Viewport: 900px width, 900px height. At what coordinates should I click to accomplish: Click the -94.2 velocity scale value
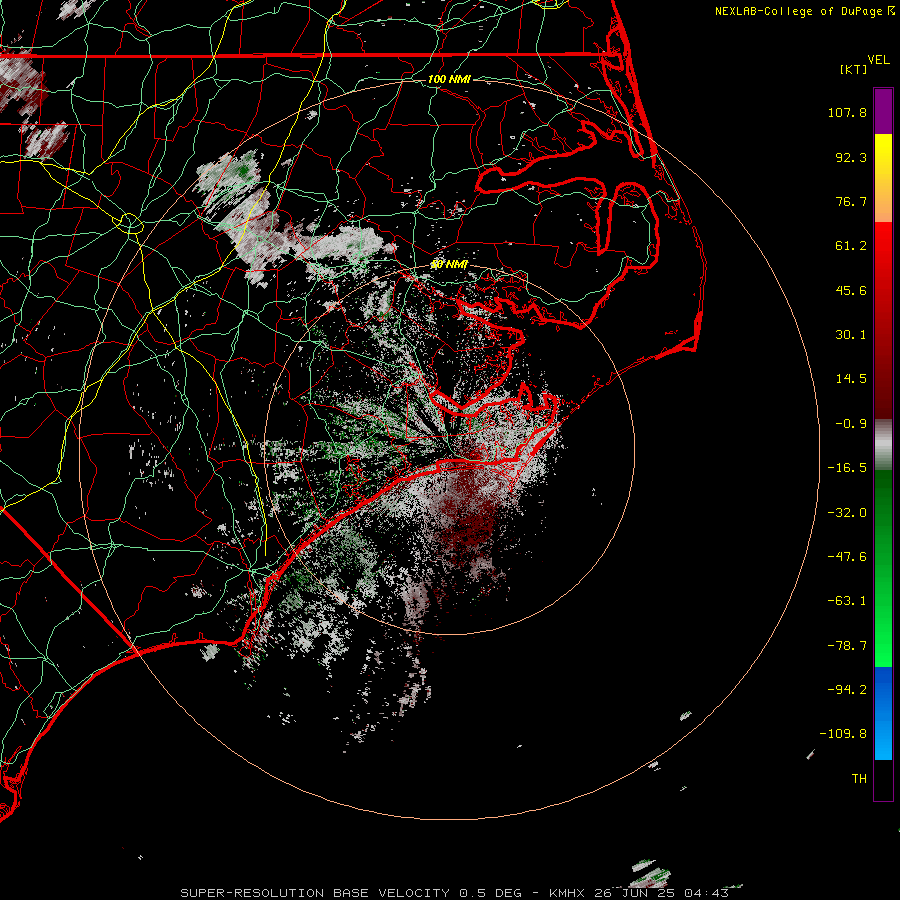click(847, 689)
